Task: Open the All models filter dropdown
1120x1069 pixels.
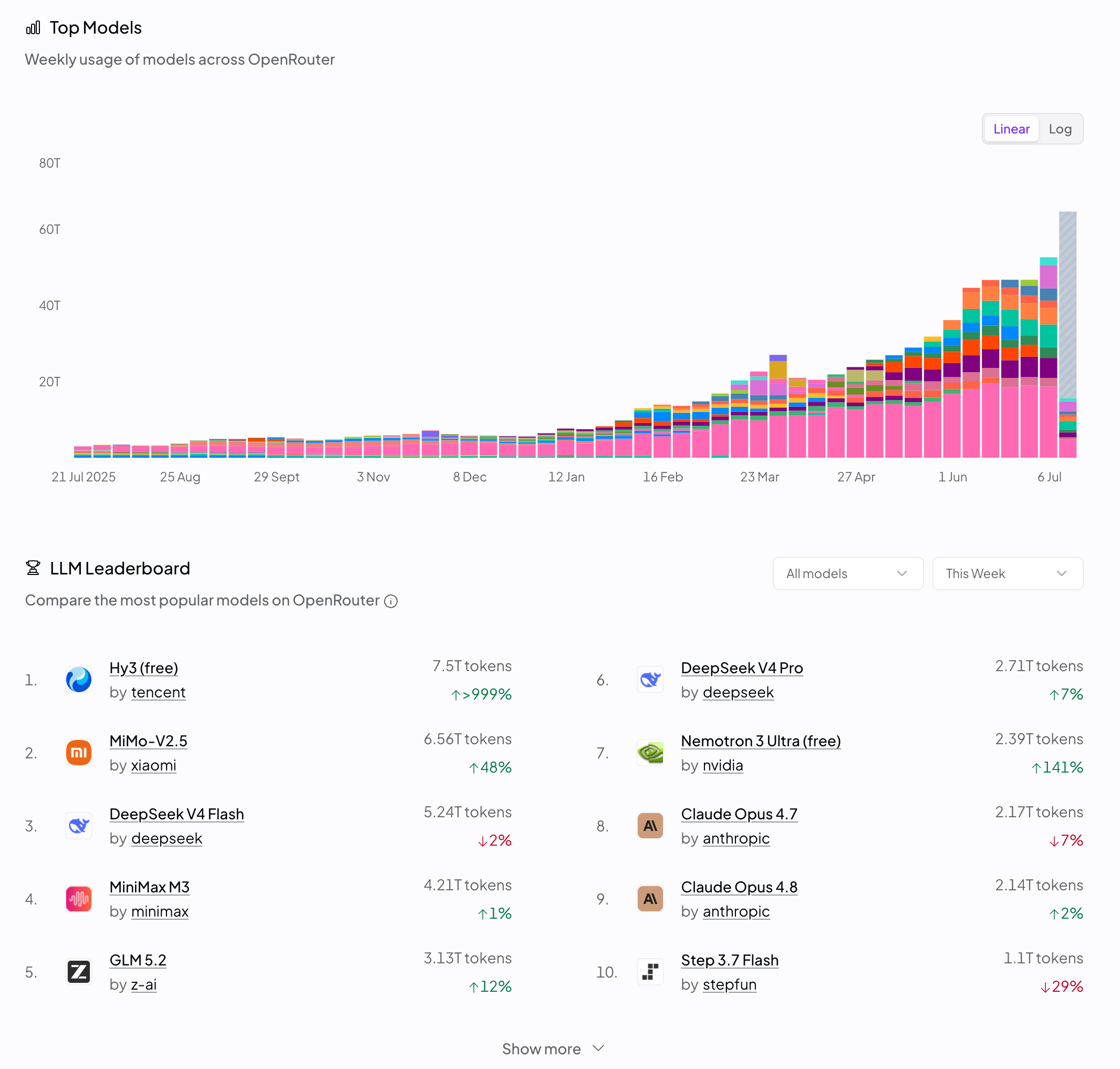Action: point(848,573)
